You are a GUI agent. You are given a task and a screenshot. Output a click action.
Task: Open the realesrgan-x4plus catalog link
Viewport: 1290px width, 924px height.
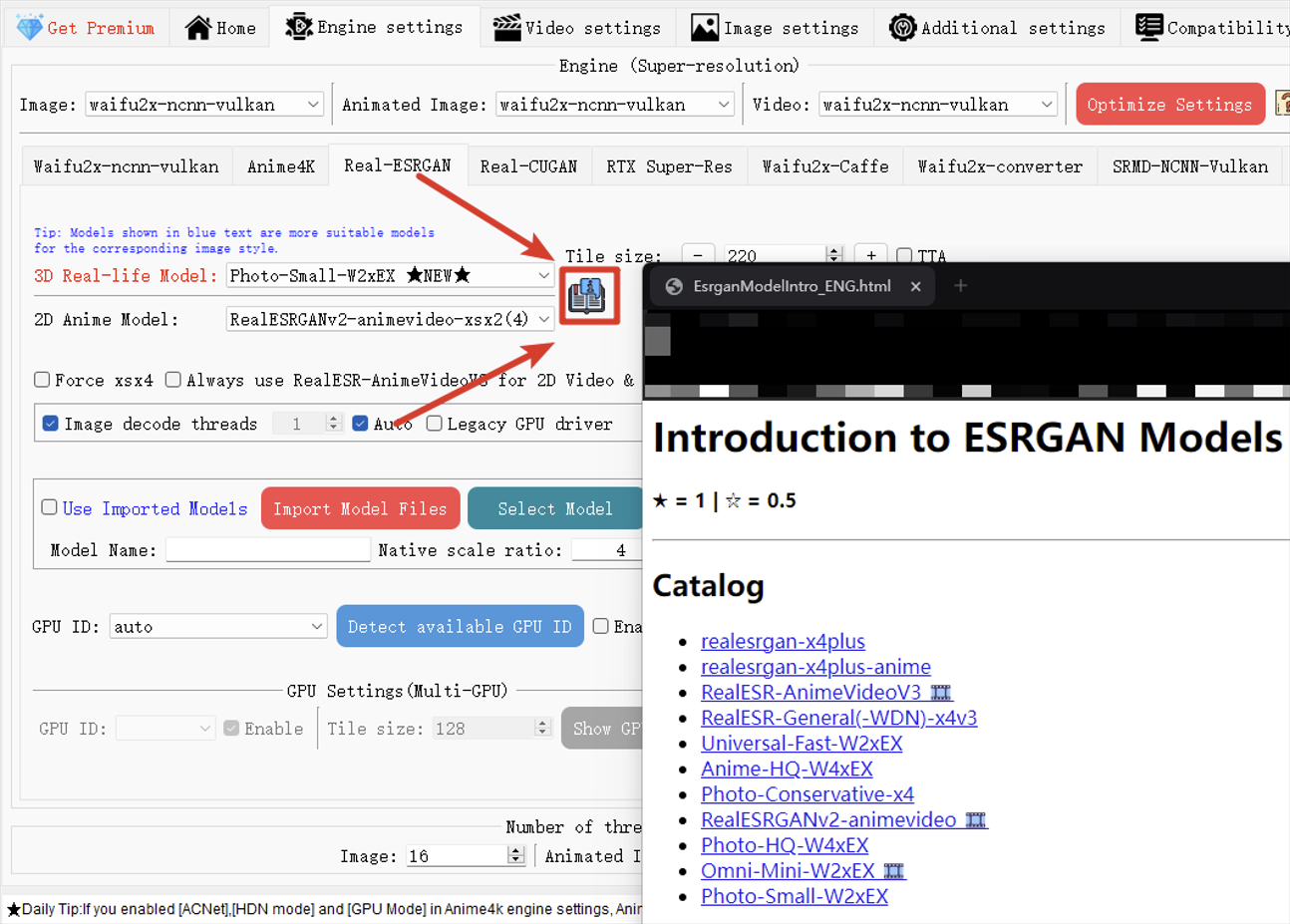coord(783,641)
